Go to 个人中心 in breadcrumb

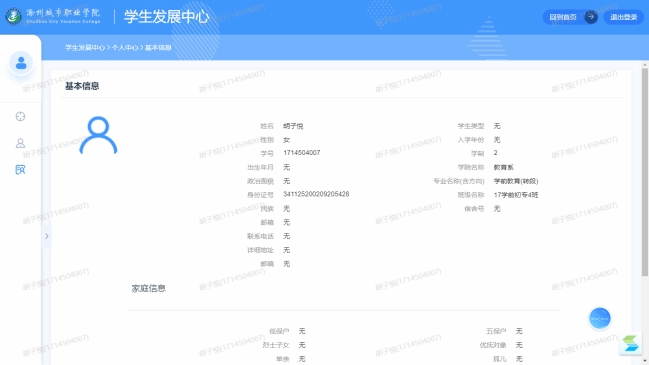pos(125,48)
